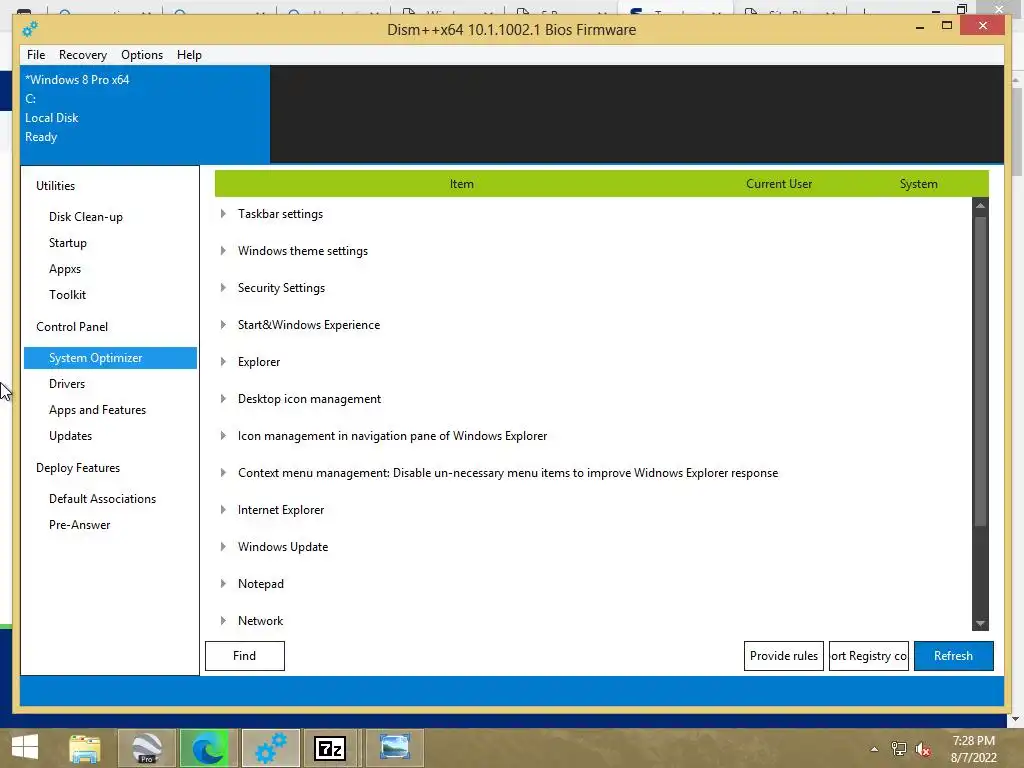Click the Dism++ gear icon in title bar
The height and width of the screenshot is (768, 1024).
click(x=30, y=29)
